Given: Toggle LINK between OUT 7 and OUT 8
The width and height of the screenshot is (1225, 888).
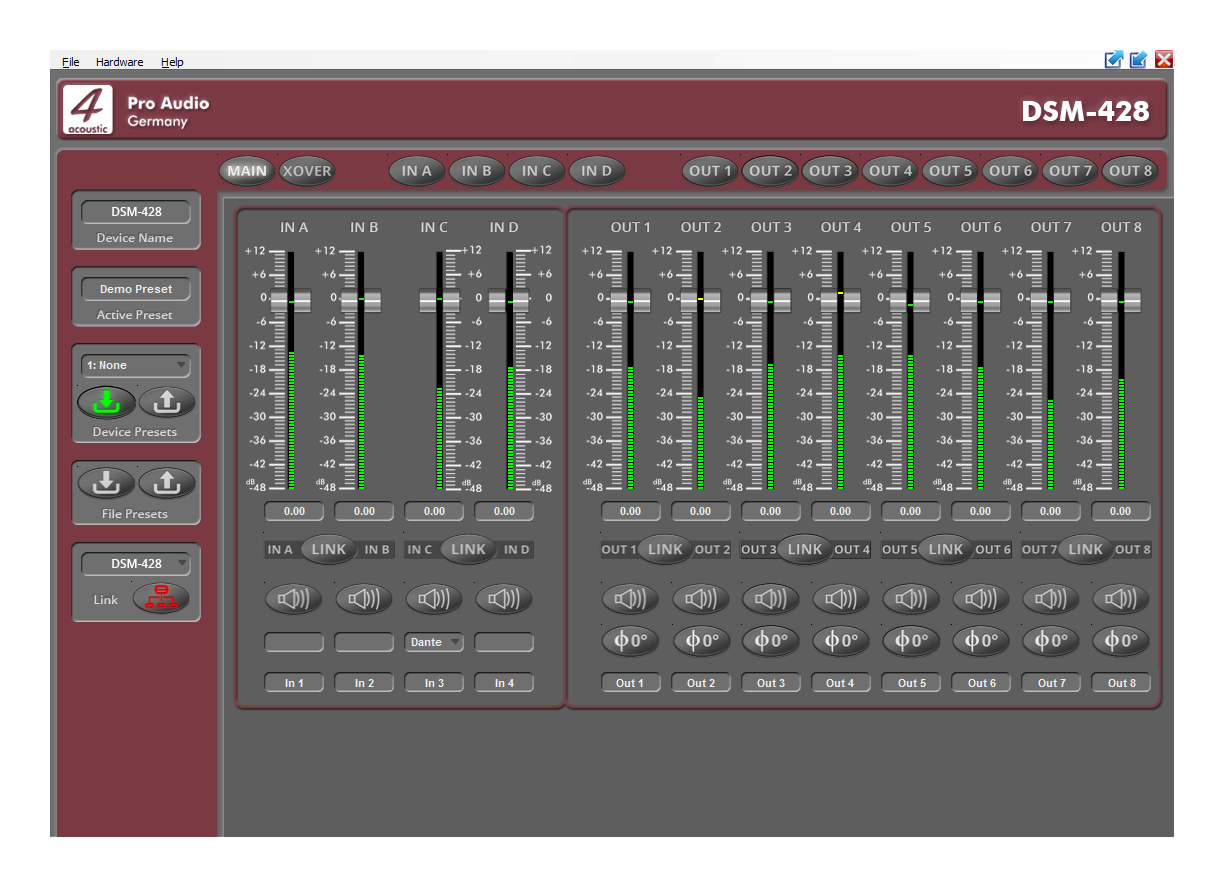Looking at the screenshot, I should tap(1085, 549).
